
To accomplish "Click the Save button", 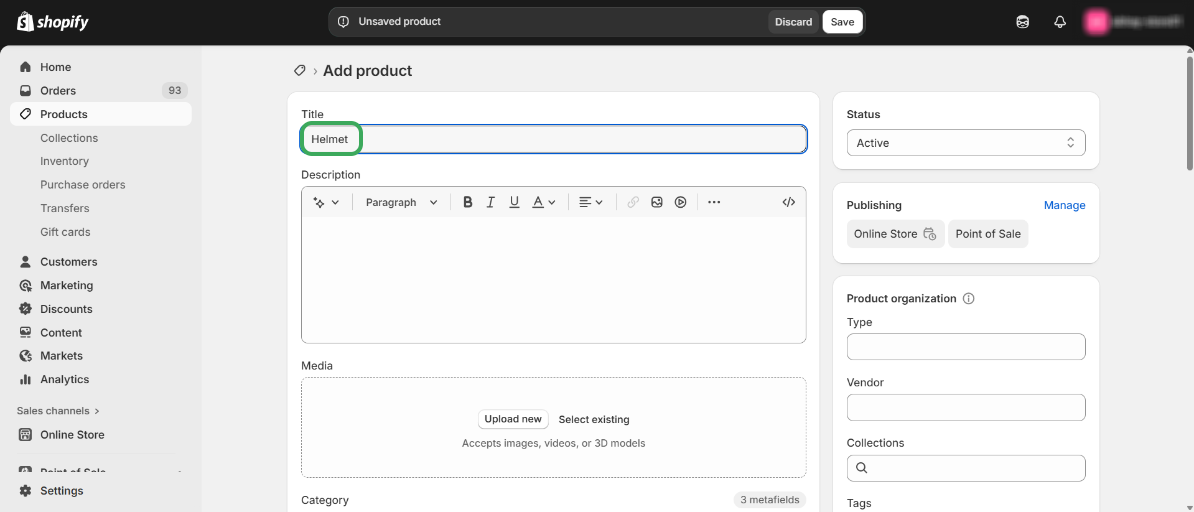I will pos(842,22).
